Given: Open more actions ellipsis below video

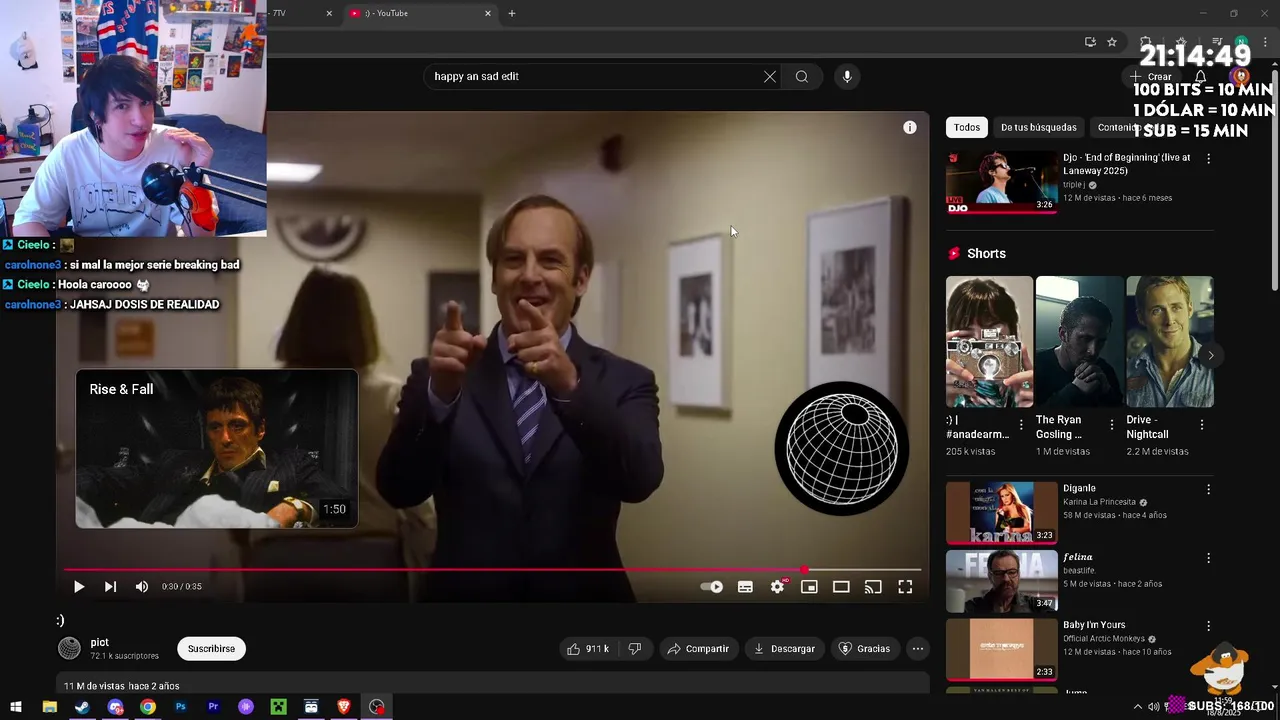Looking at the screenshot, I should tap(918, 649).
